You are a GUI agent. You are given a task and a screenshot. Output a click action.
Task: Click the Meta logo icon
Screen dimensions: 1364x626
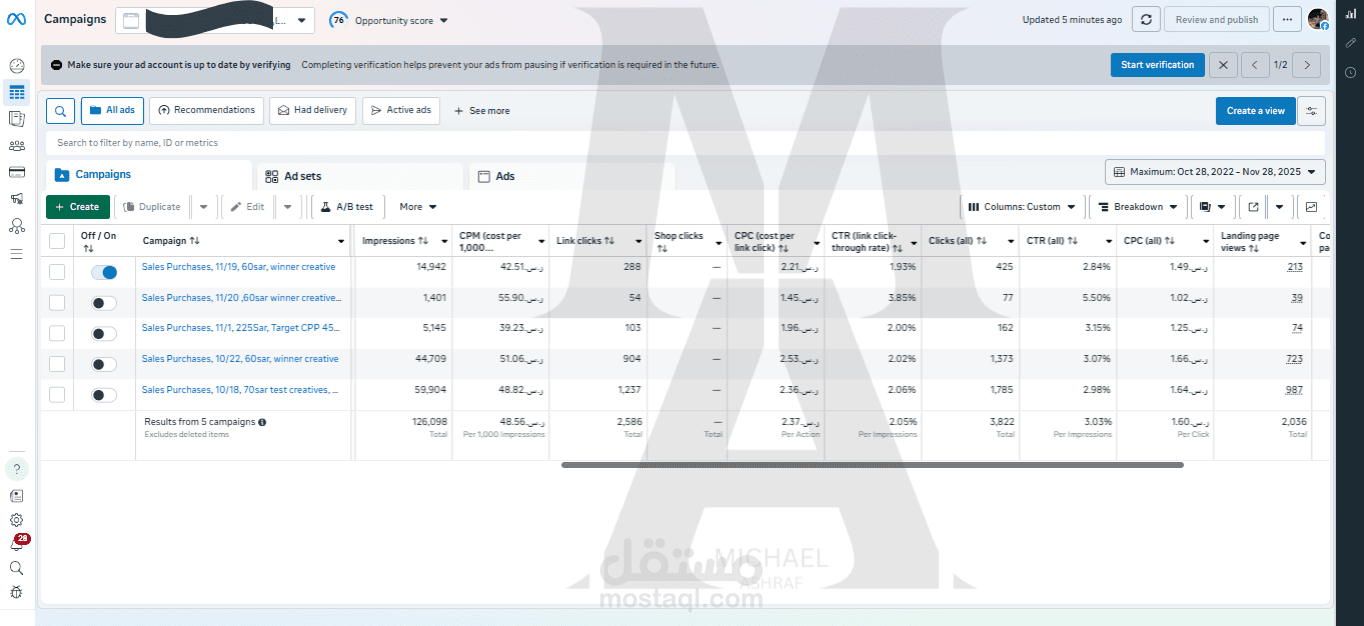pos(16,20)
